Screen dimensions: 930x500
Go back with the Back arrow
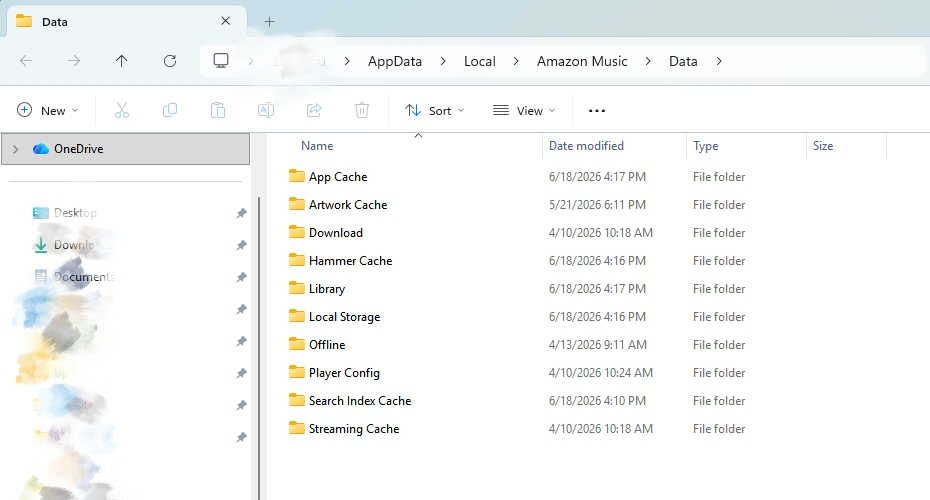click(26, 60)
